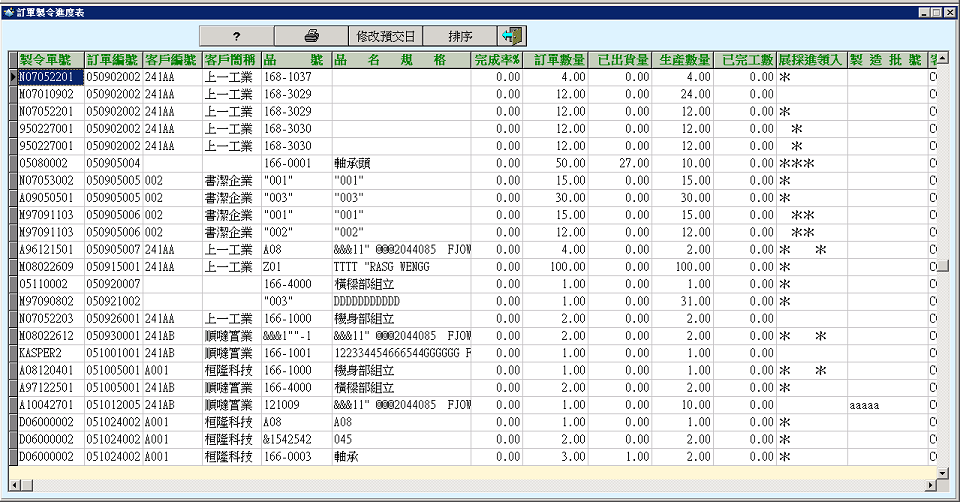Click the vertical scrollbar down arrow
The image size is (960, 502).
(942, 471)
